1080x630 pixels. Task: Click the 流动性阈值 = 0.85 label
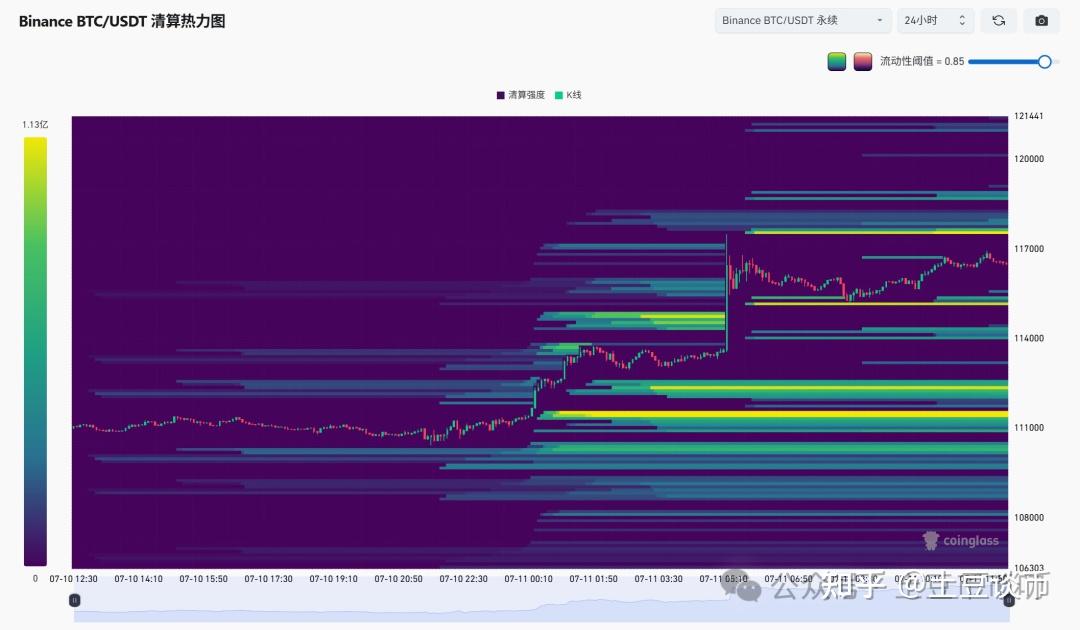[922, 61]
